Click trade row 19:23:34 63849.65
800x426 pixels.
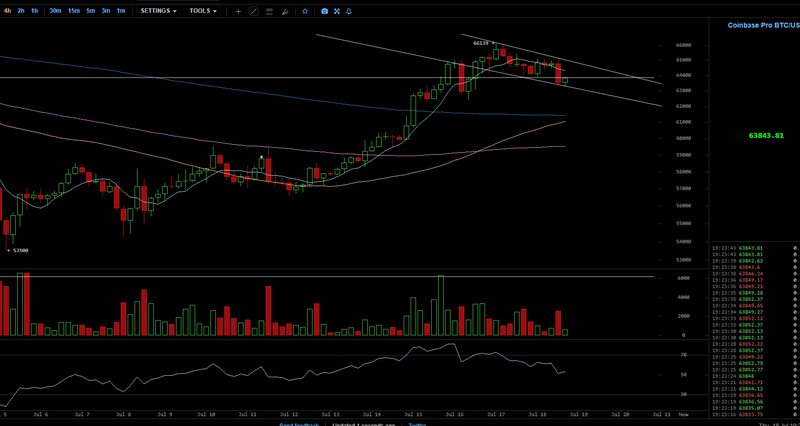tap(756, 306)
